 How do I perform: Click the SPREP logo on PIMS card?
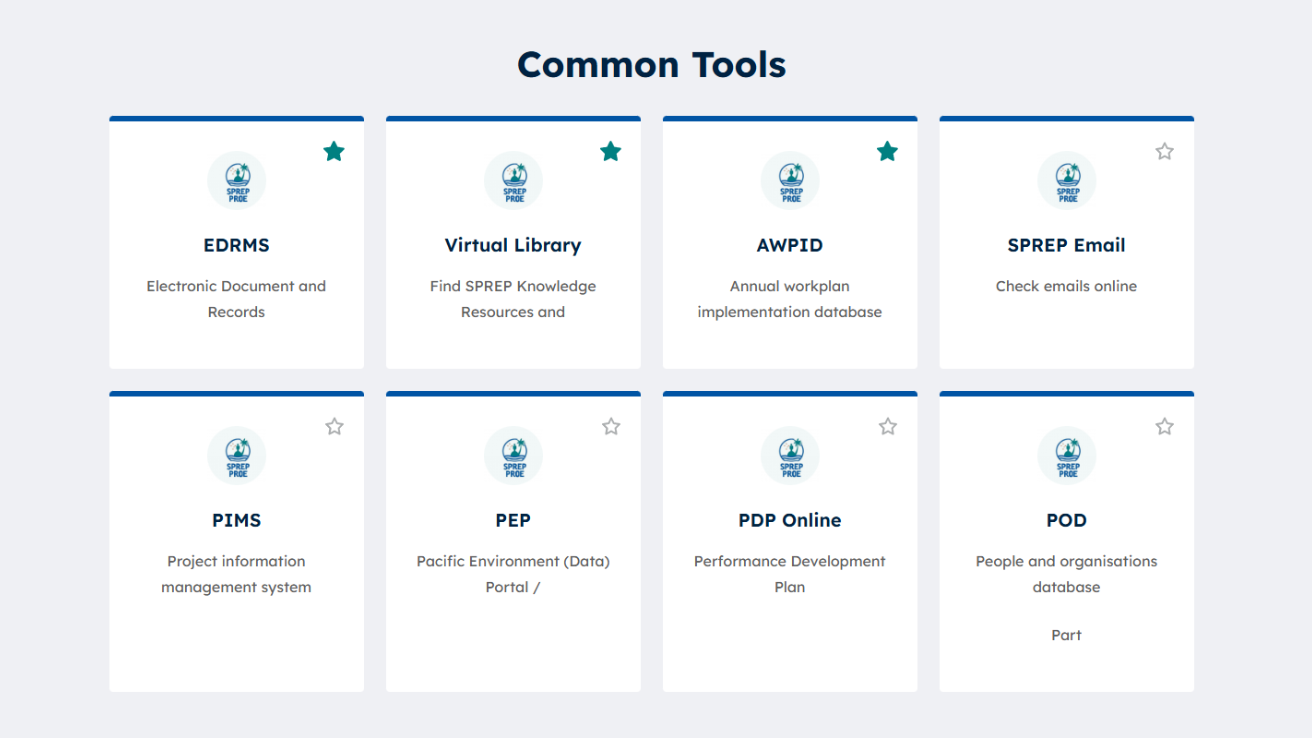(x=237, y=456)
